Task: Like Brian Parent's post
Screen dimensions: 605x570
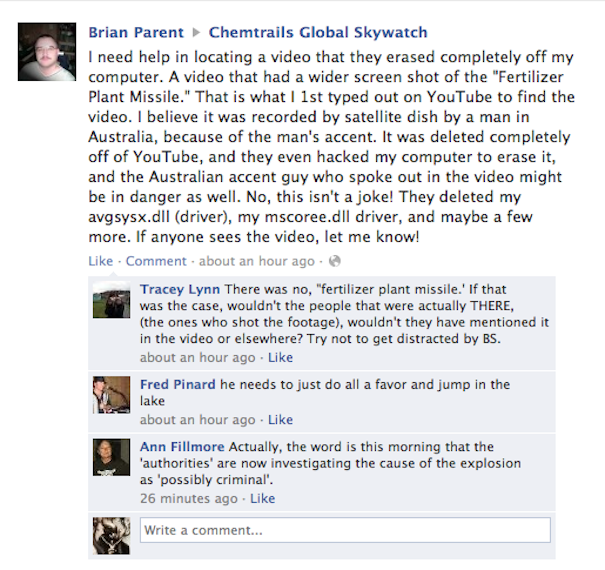Action: (100, 261)
